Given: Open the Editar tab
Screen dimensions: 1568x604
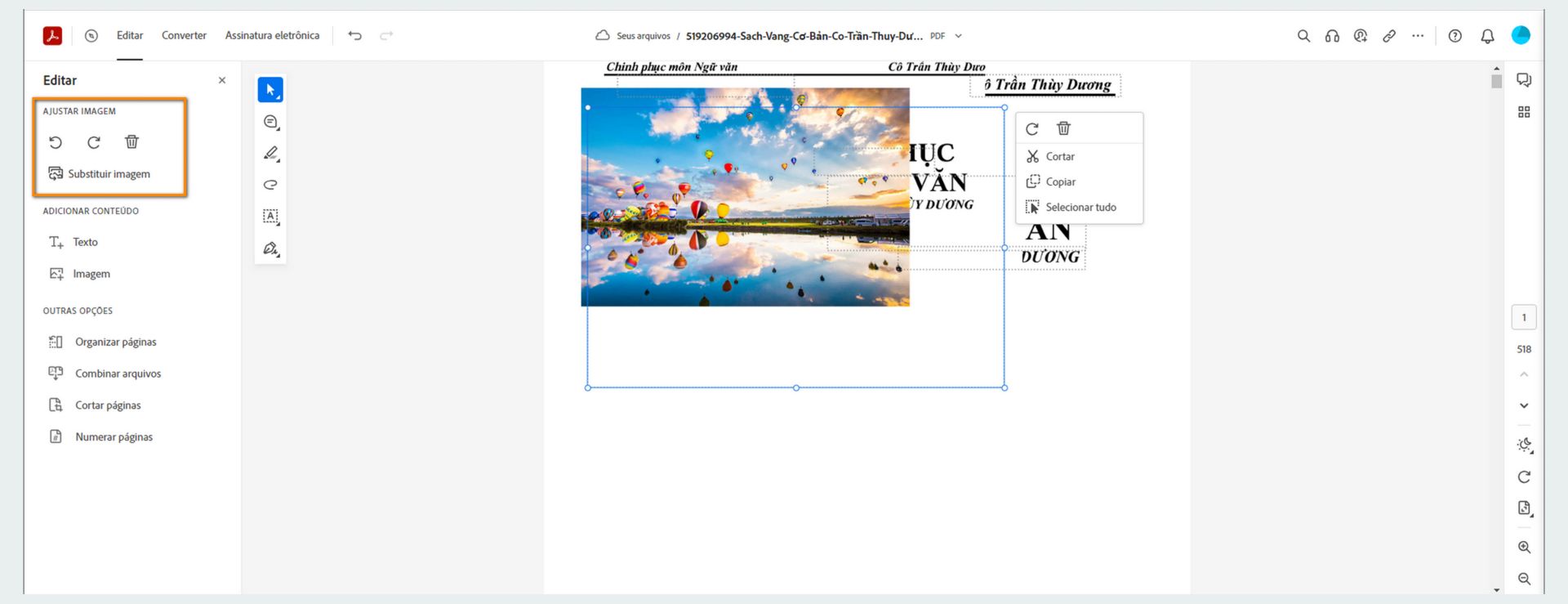Looking at the screenshot, I should [130, 35].
